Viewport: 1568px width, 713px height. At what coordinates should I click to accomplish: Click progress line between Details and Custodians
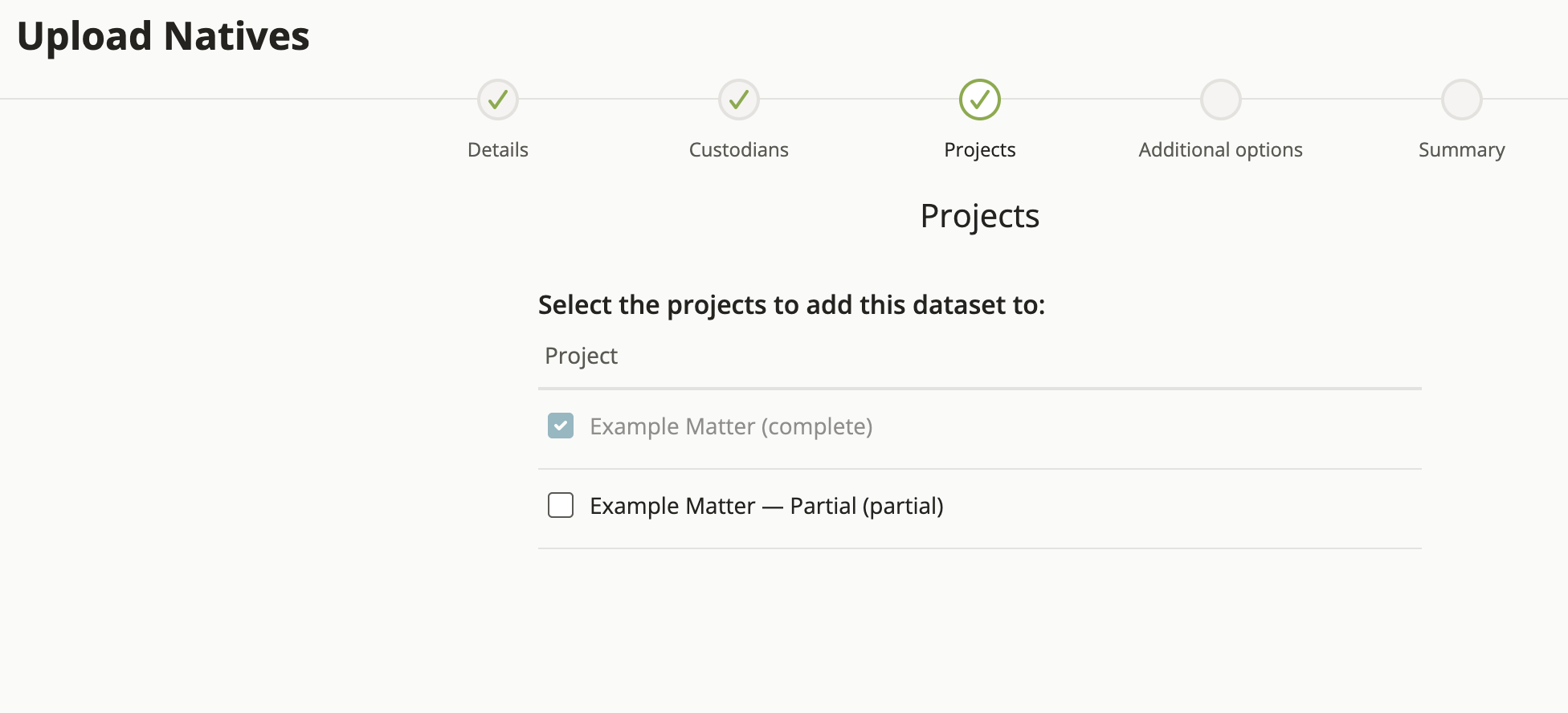619,100
